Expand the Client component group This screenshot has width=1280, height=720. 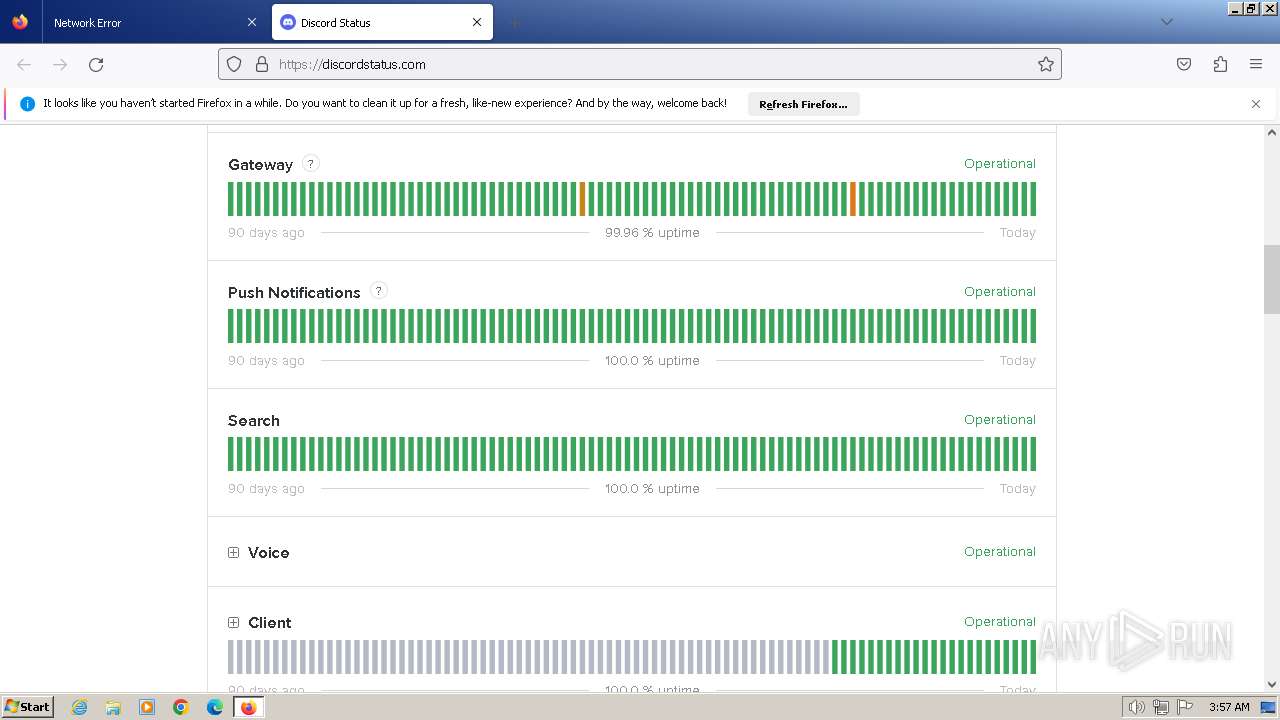click(233, 622)
